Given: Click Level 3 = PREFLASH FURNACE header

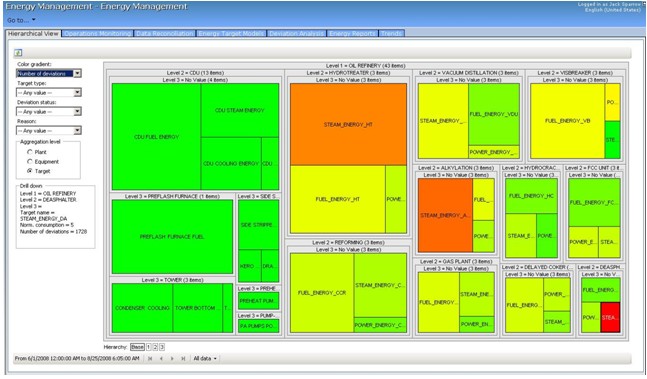Looking at the screenshot, I should (172, 196).
